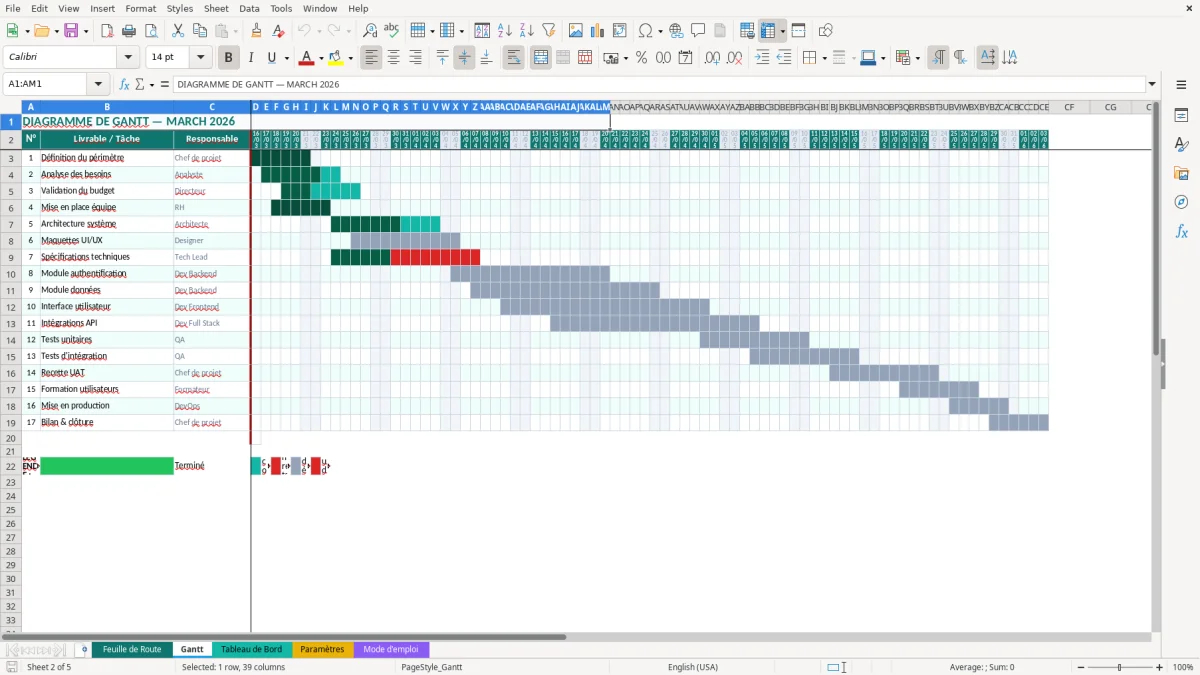This screenshot has width=1200, height=675.
Task: Switch to the Feuille de Route sheet tab
Action: click(x=132, y=649)
